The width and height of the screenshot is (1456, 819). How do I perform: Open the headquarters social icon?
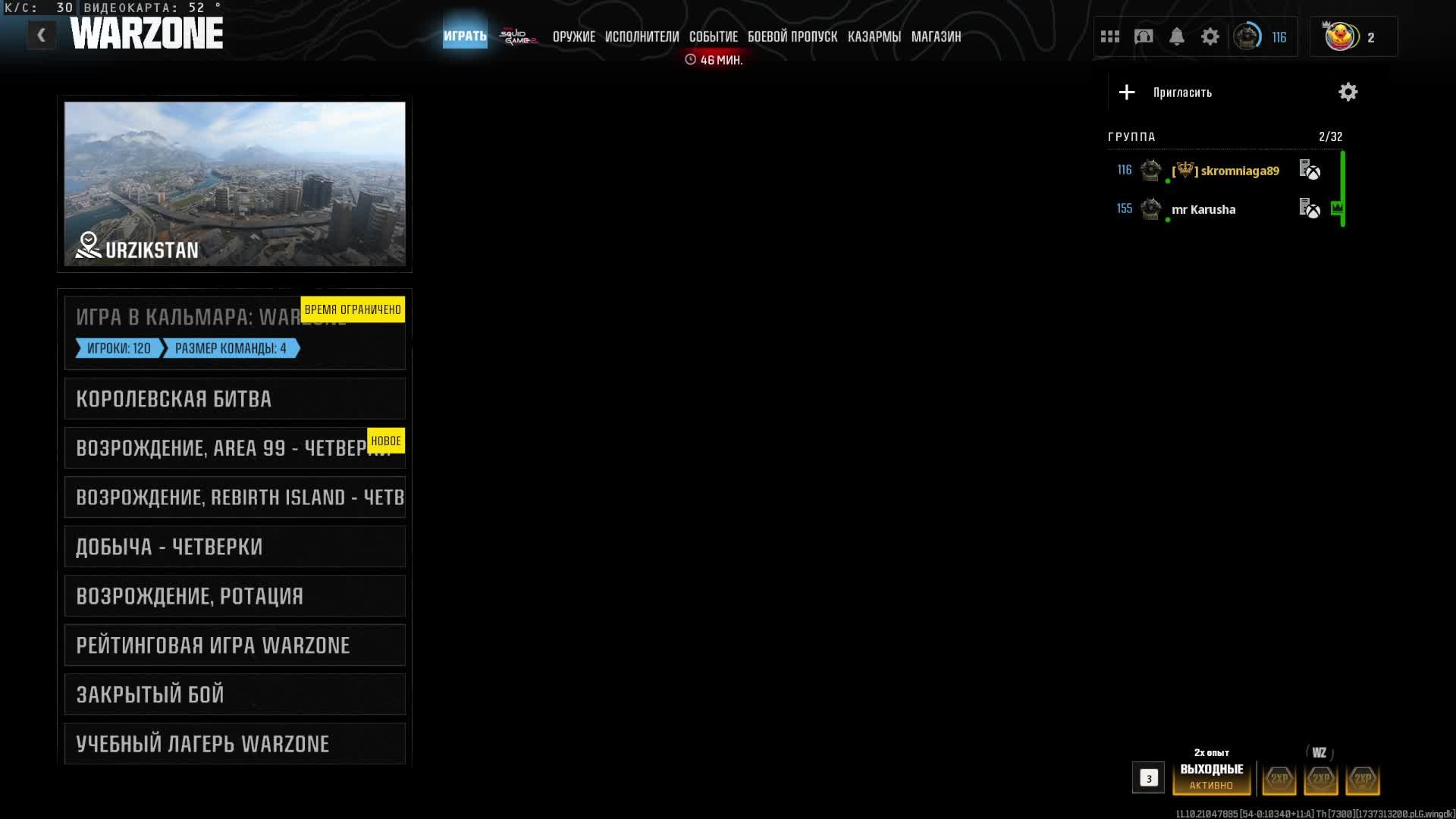1144,36
